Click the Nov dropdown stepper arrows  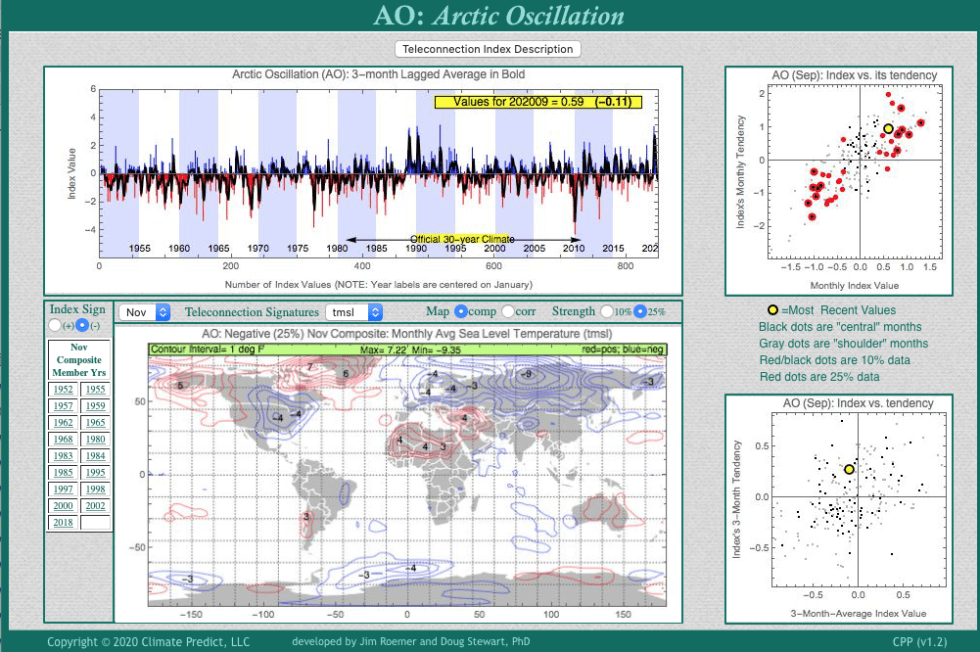click(x=161, y=312)
